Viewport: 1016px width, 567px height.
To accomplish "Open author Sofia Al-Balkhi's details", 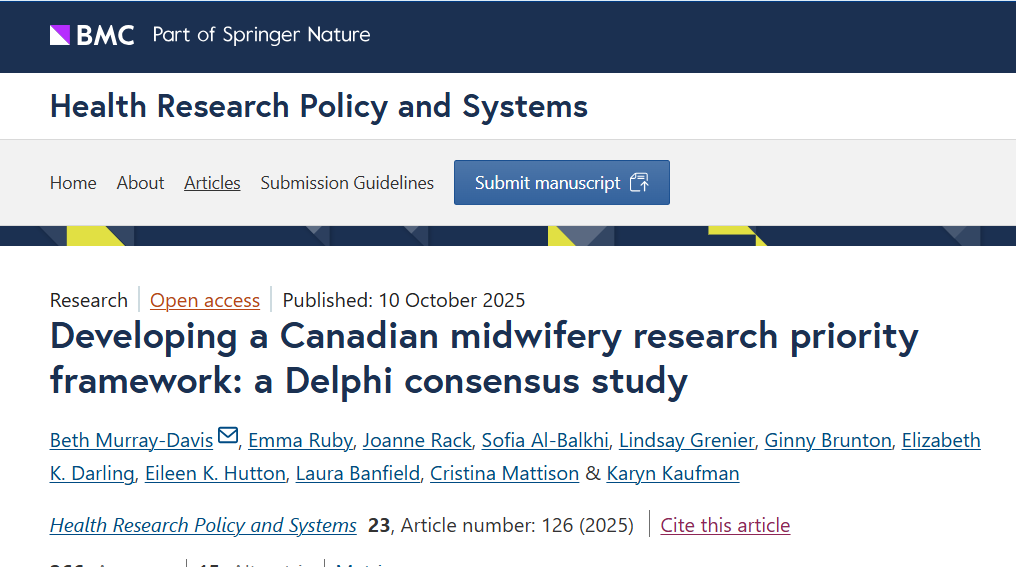I will (x=543, y=441).
